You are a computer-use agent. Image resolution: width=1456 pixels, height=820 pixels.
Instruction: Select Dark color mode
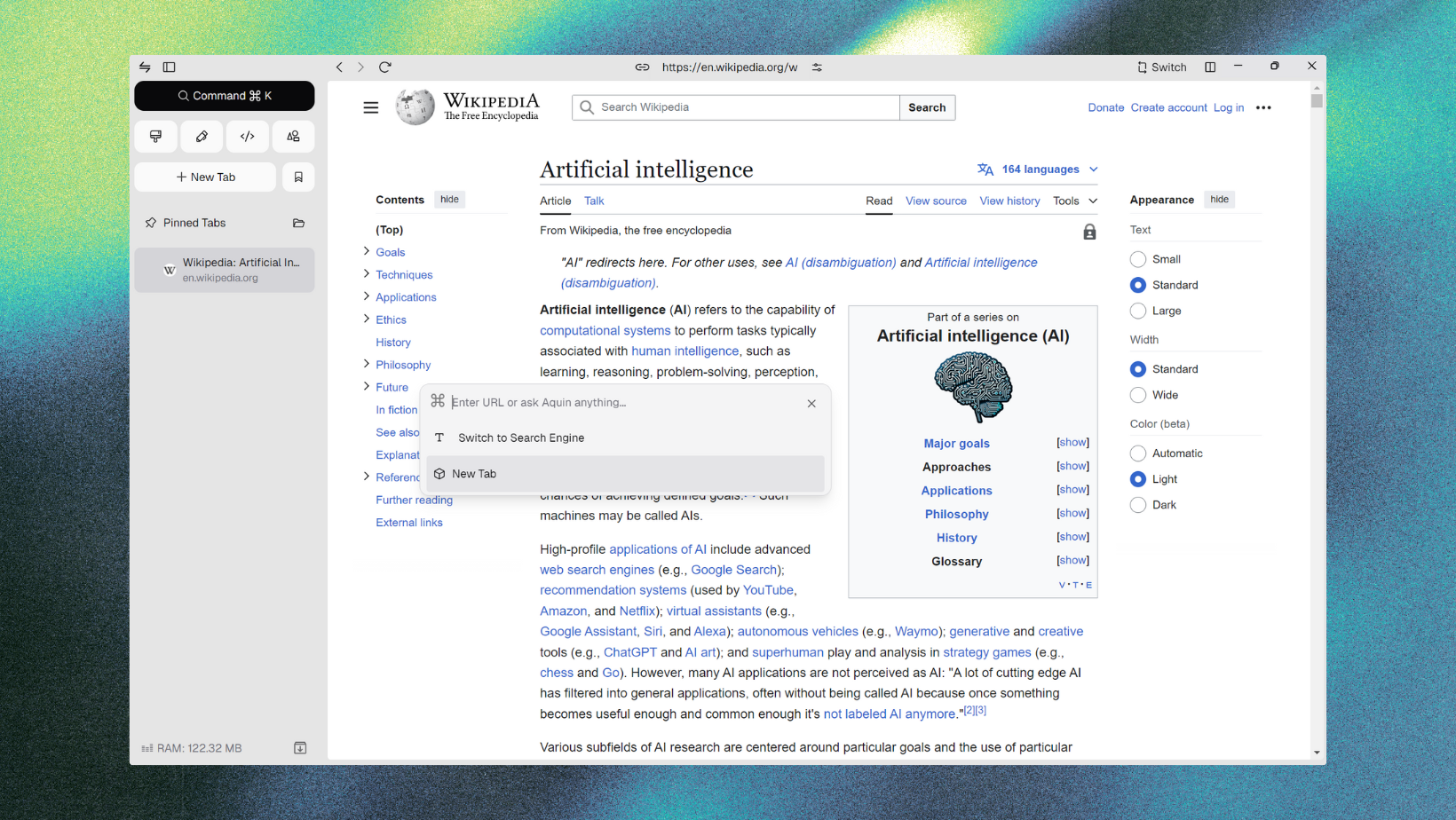1138,505
